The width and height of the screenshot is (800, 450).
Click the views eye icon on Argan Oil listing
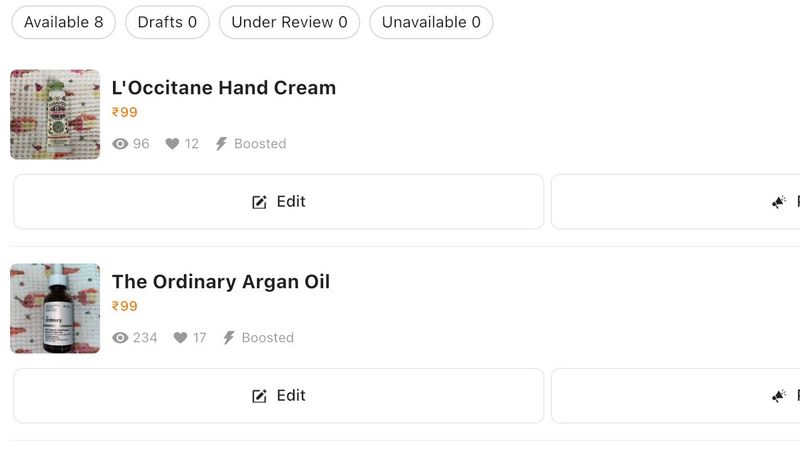(121, 338)
